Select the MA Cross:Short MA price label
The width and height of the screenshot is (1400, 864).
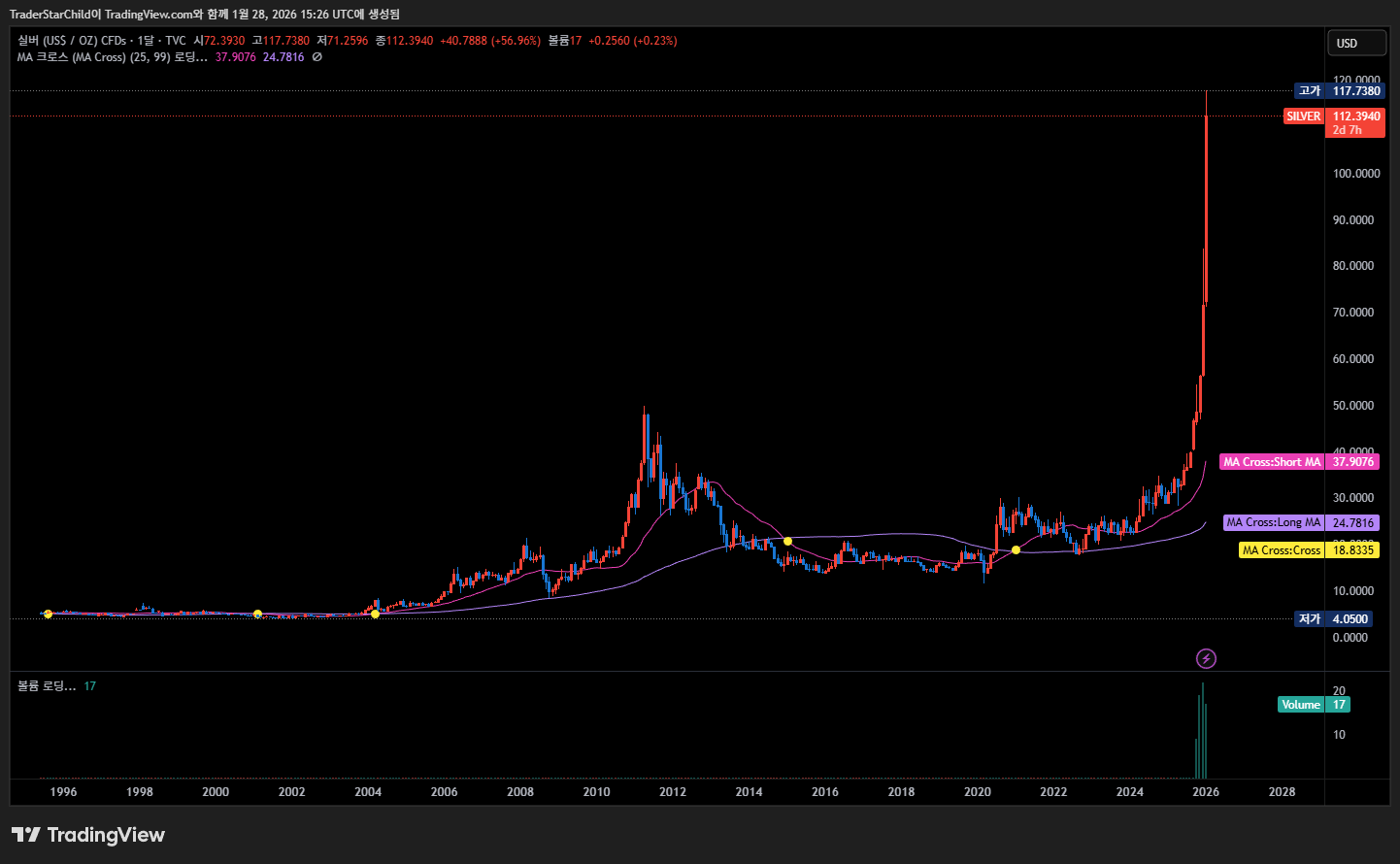pyautogui.click(x=1272, y=462)
